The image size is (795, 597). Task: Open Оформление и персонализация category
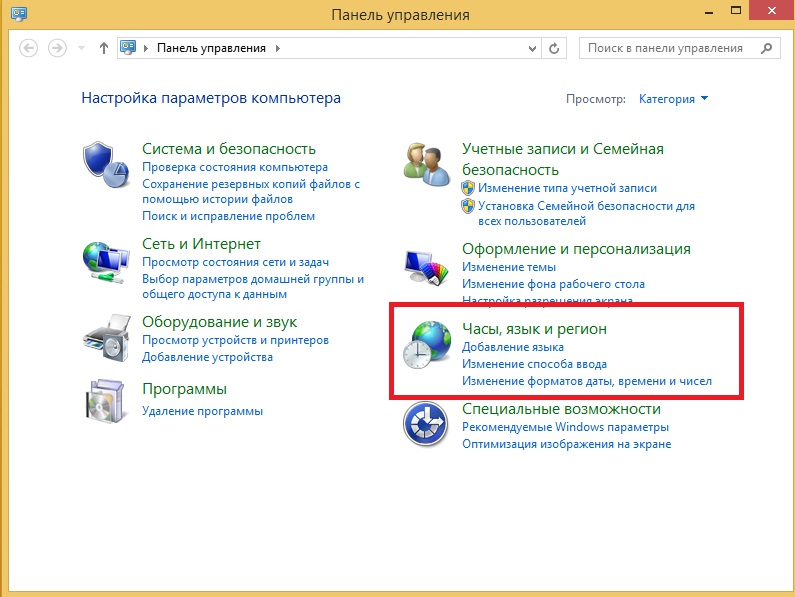click(x=576, y=249)
